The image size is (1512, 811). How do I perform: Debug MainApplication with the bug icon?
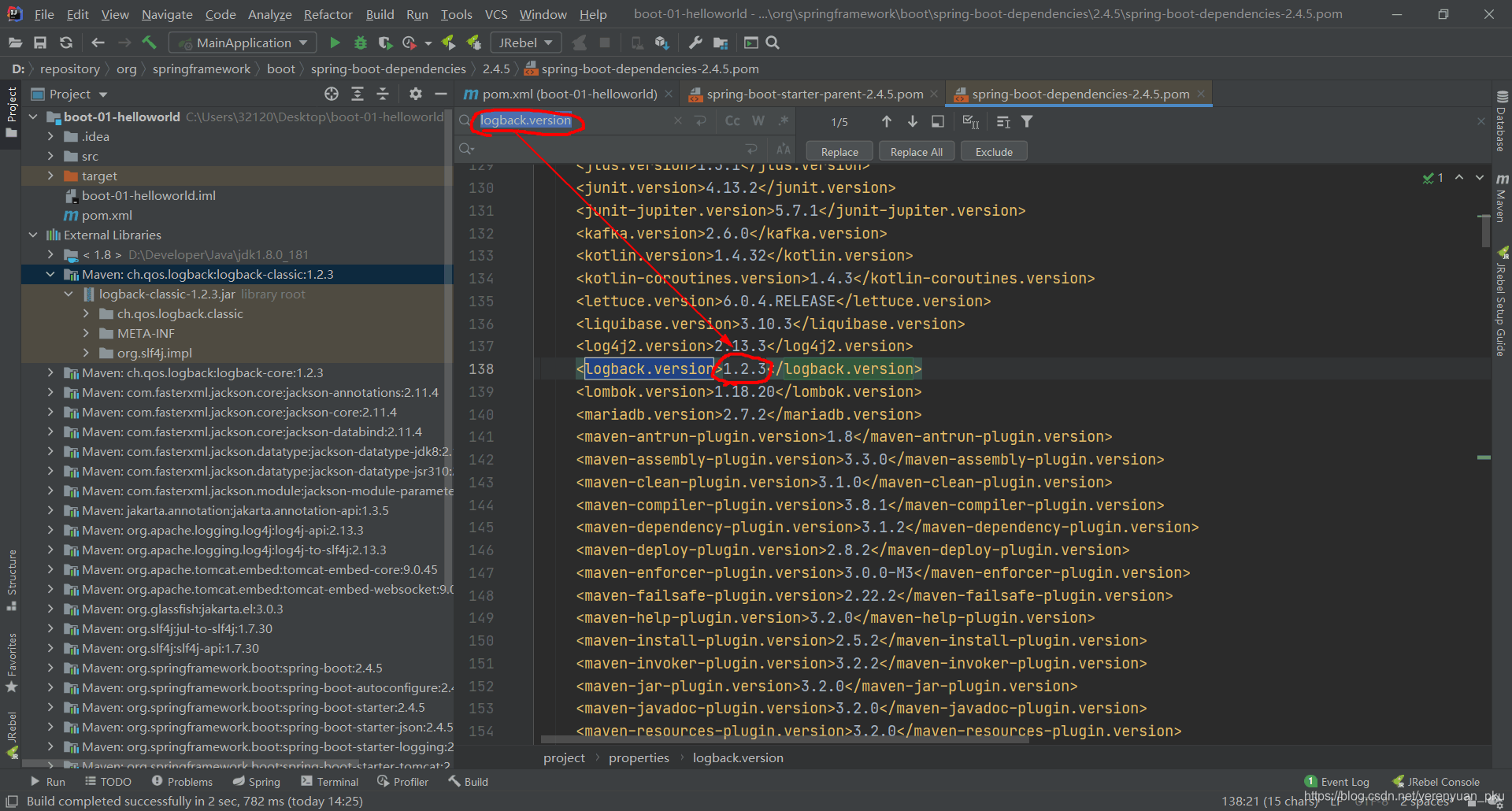tap(361, 43)
